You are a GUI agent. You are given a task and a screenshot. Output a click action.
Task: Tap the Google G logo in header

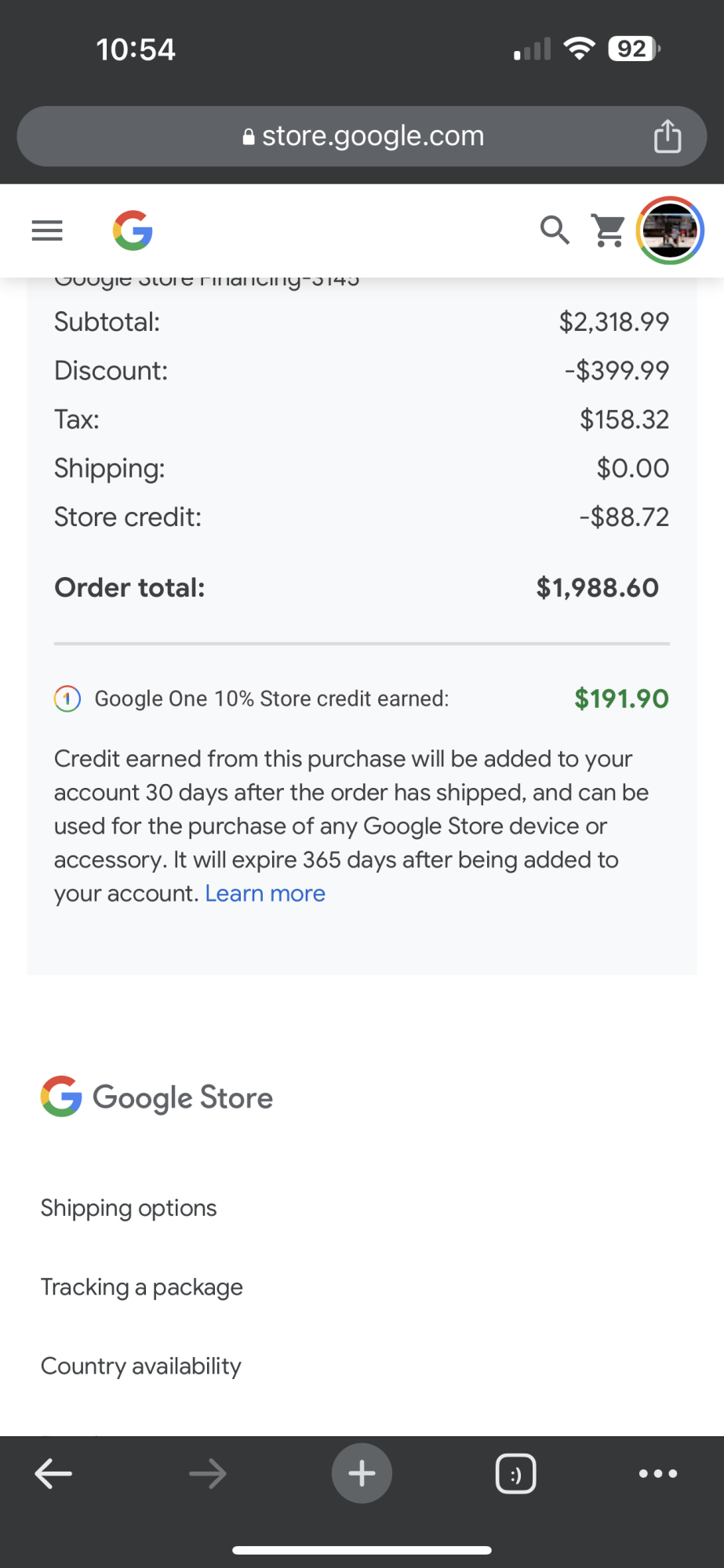coord(133,230)
